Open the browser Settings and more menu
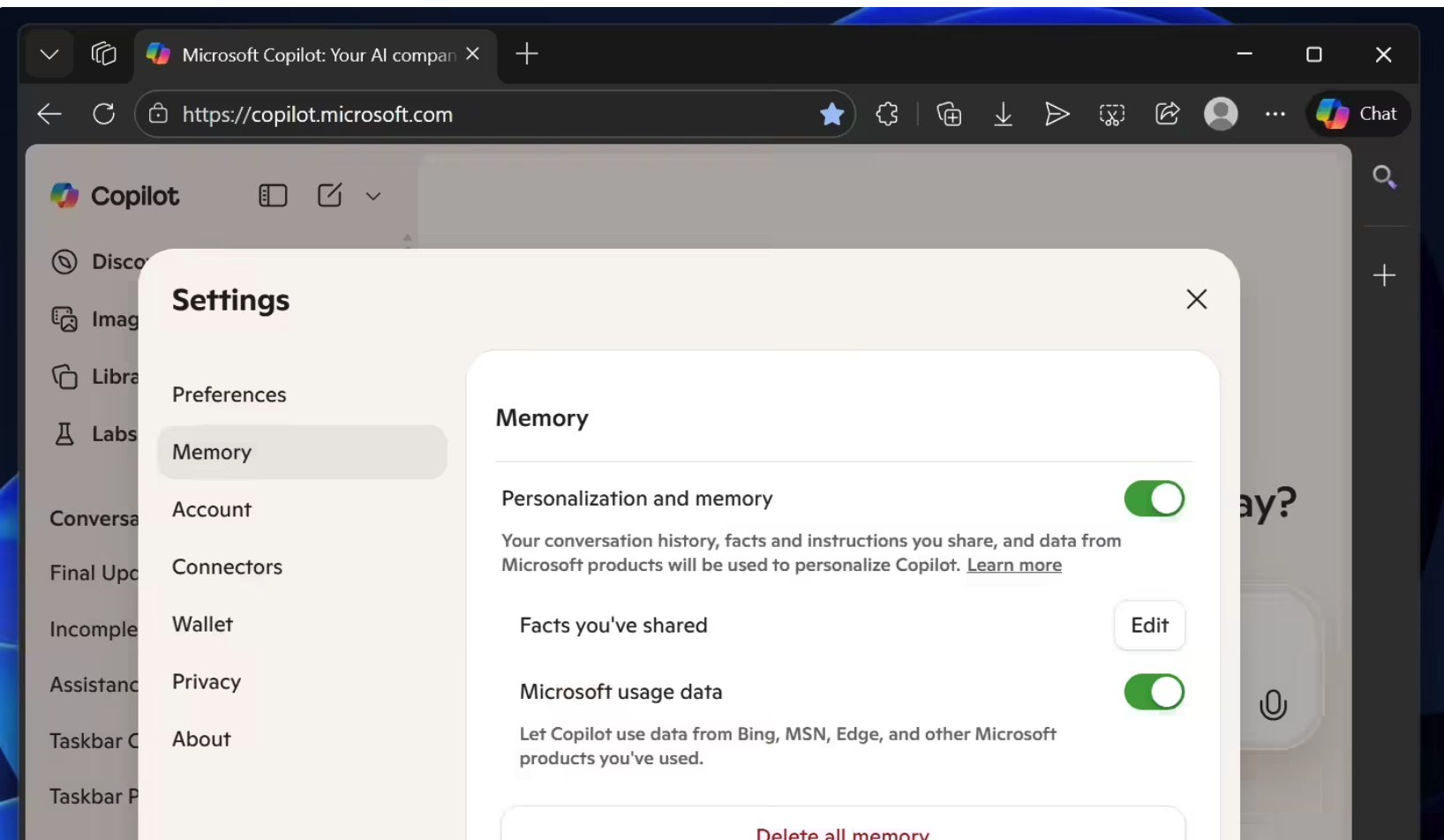The width and height of the screenshot is (1444, 840). tap(1275, 114)
